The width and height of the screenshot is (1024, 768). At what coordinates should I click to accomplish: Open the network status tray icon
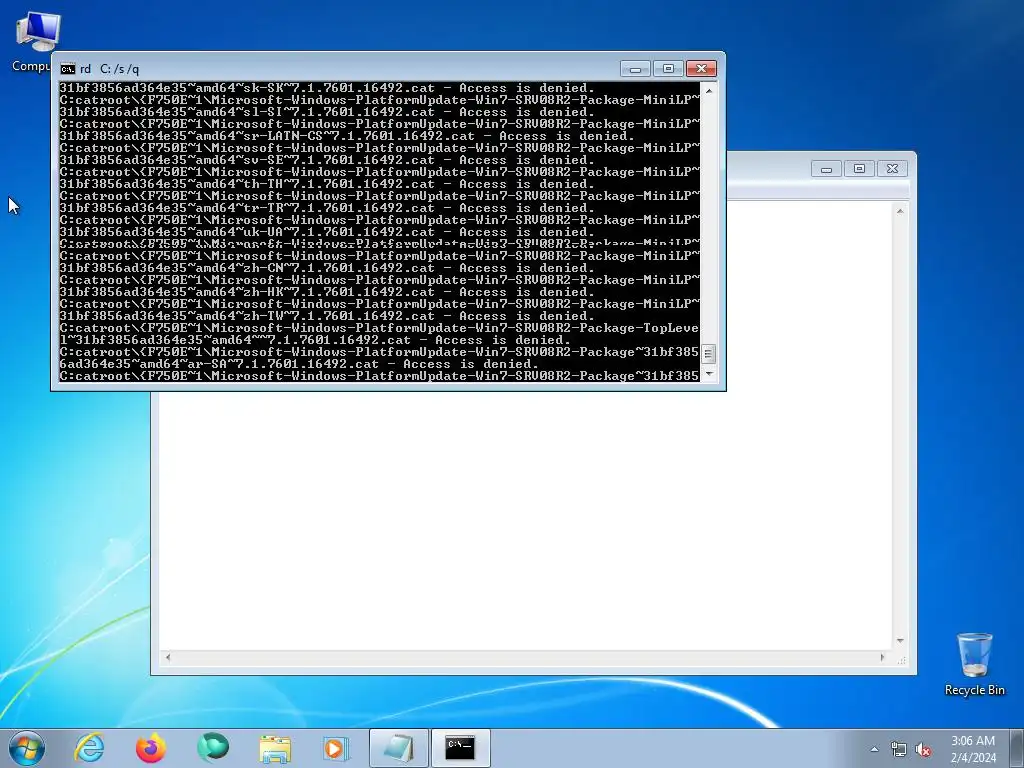click(899, 749)
